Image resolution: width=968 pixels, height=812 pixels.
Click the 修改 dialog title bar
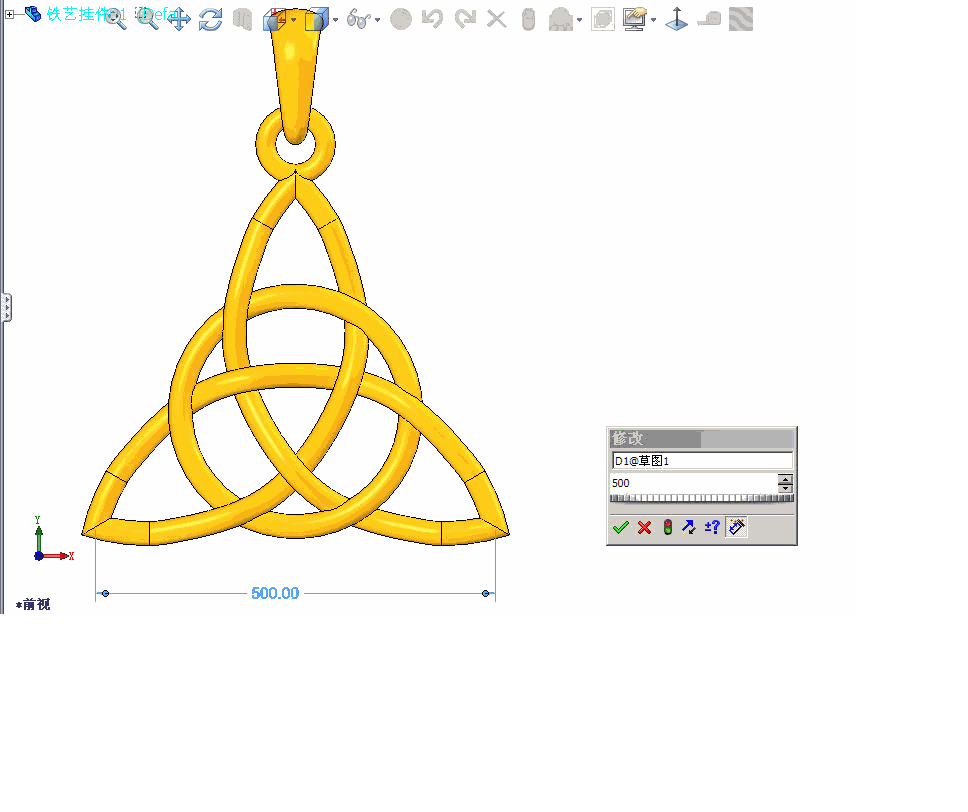pyautogui.click(x=702, y=438)
